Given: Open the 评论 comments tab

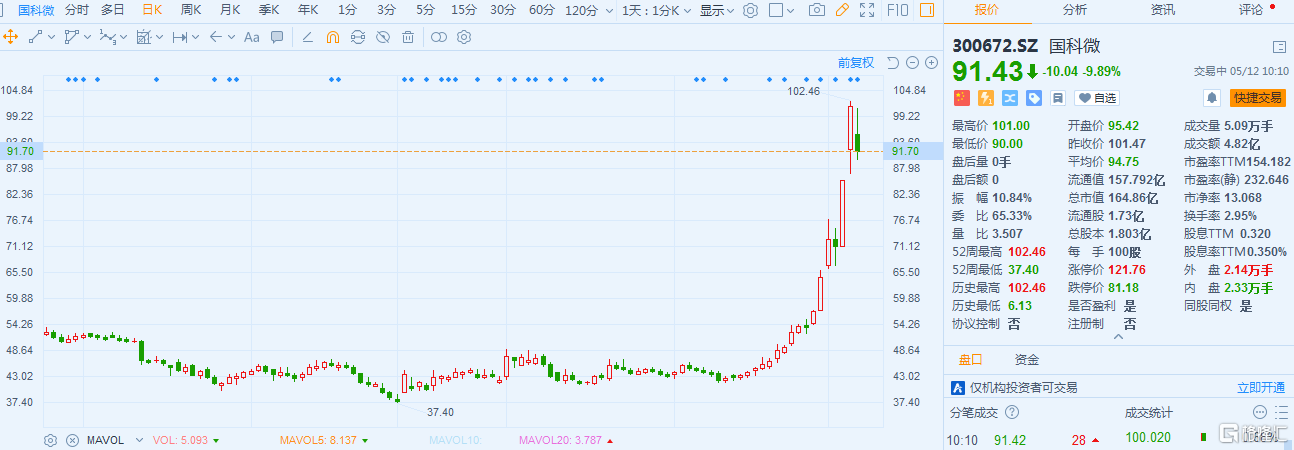Looking at the screenshot, I should click(x=1251, y=10).
